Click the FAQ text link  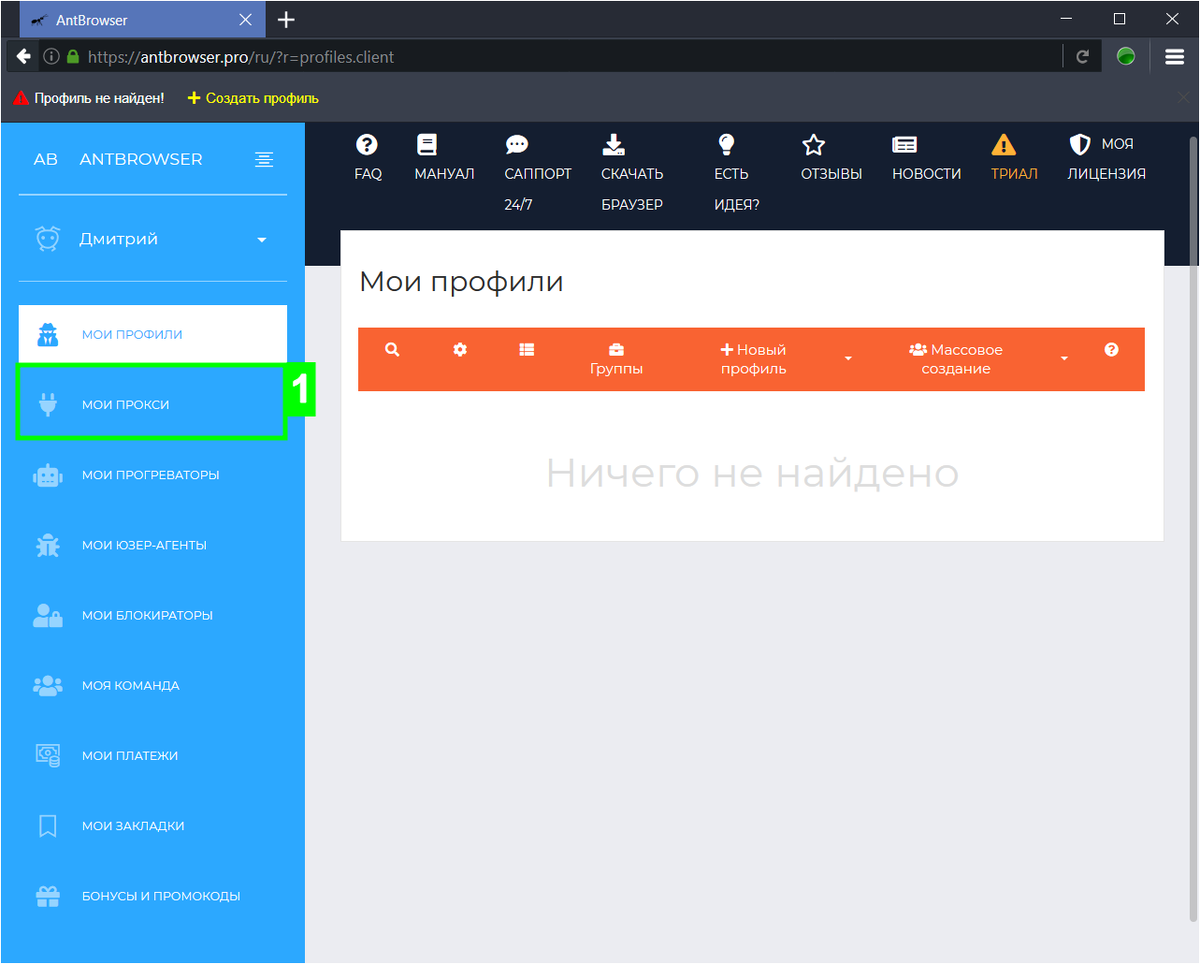click(368, 173)
